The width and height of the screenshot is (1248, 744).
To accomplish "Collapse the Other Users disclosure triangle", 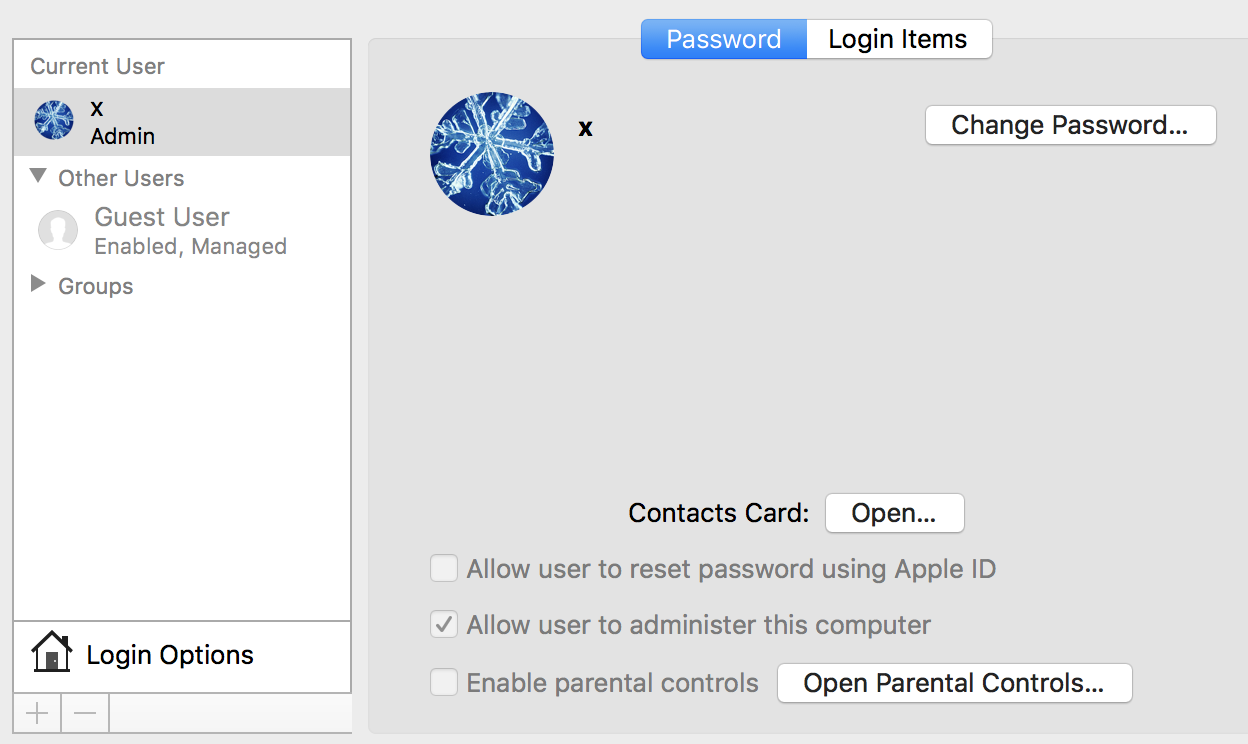I will (38, 177).
